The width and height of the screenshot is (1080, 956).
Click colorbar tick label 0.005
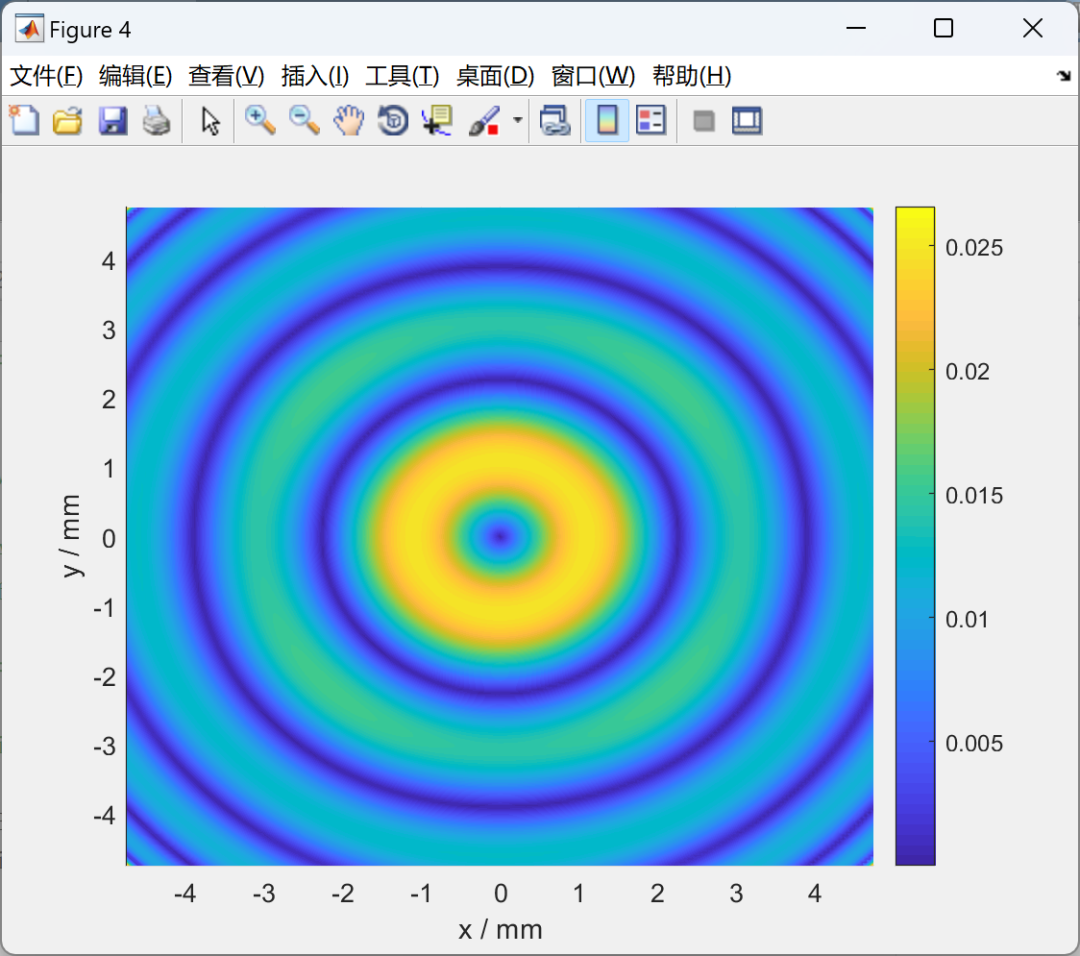click(974, 744)
